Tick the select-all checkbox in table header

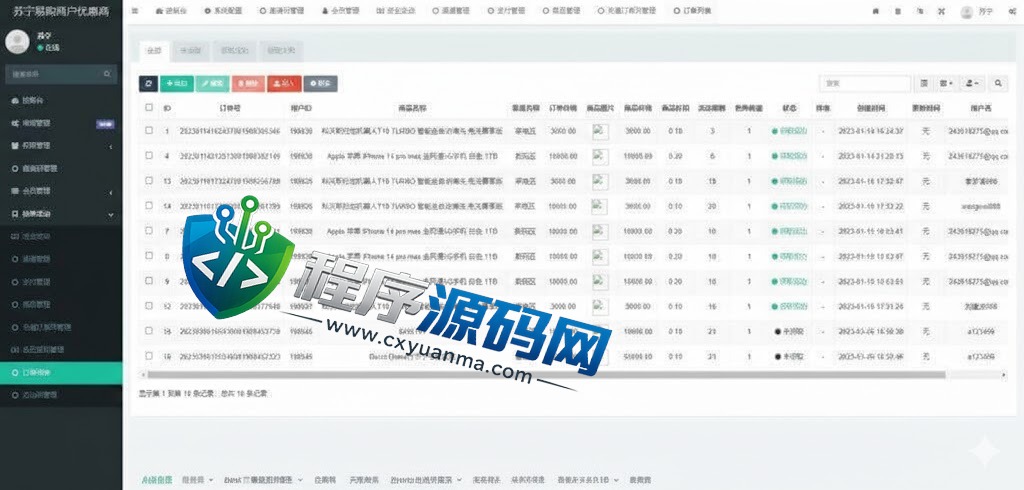pyautogui.click(x=149, y=107)
